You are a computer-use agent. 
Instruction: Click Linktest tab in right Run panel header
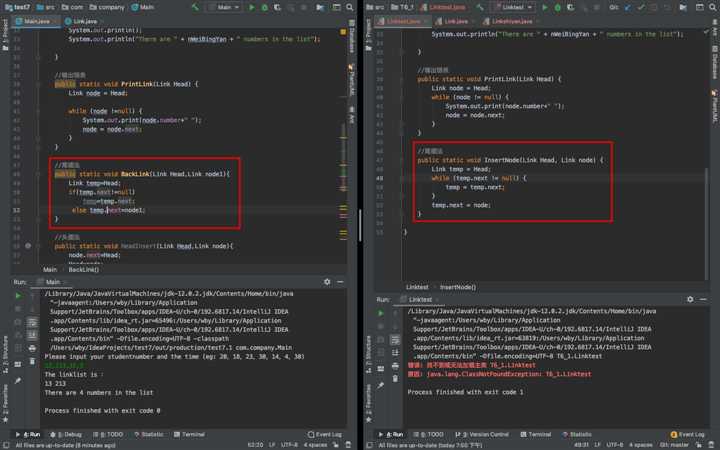coord(419,299)
